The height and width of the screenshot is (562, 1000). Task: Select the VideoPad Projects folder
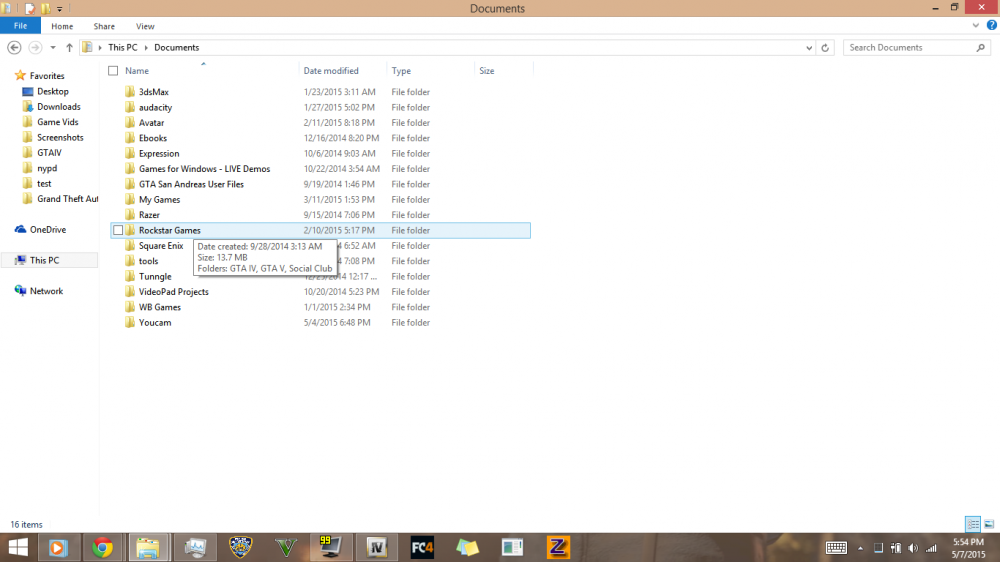tap(173, 292)
